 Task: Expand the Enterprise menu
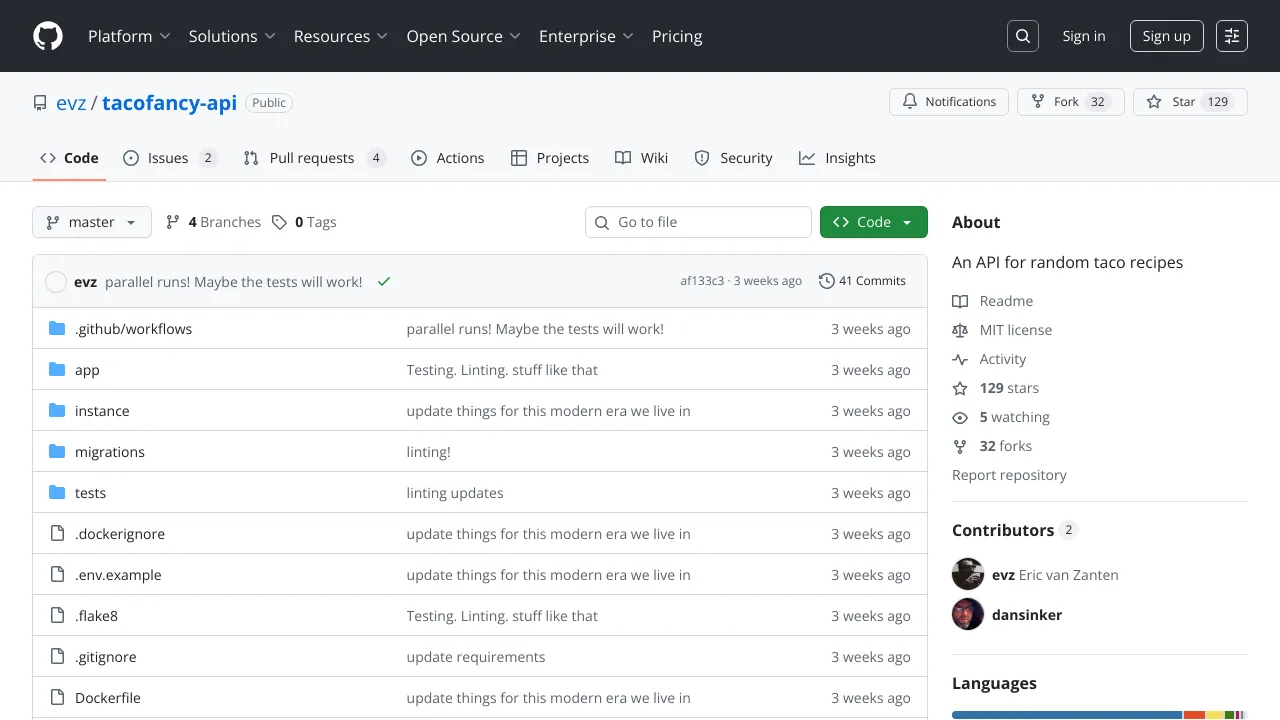(586, 36)
